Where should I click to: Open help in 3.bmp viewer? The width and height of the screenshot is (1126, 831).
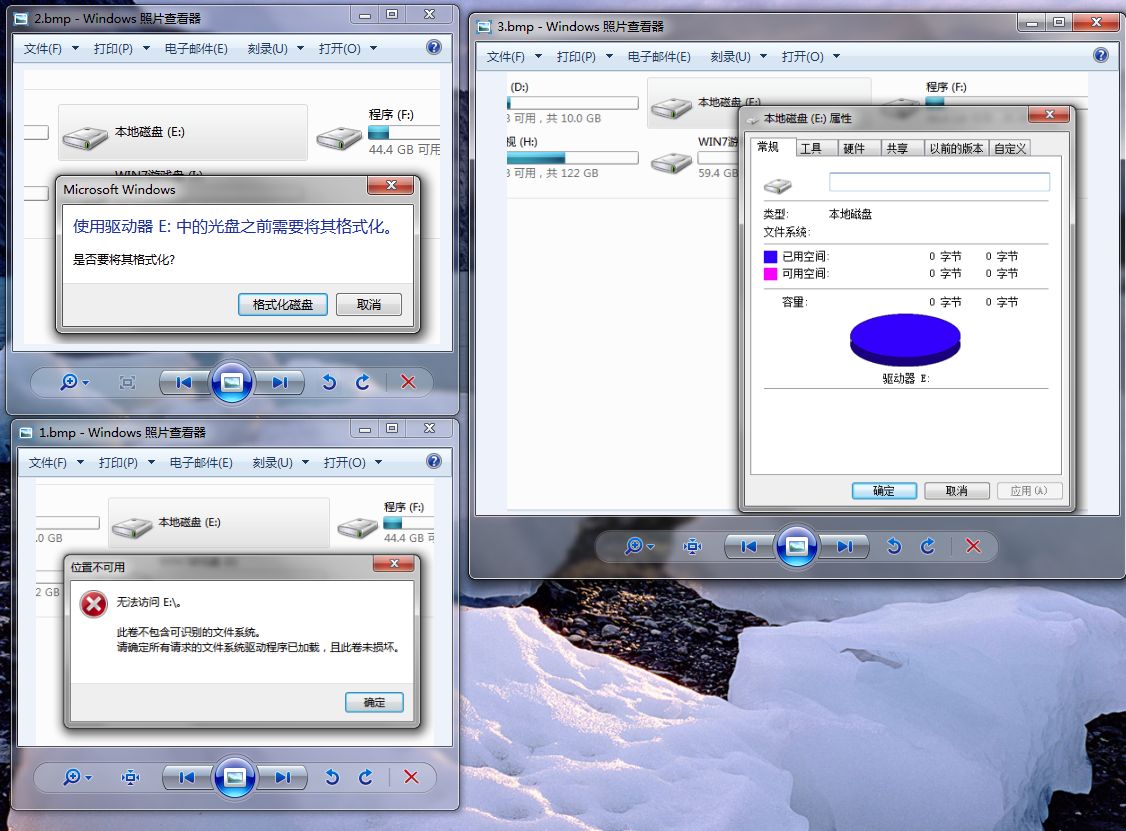coord(1100,55)
